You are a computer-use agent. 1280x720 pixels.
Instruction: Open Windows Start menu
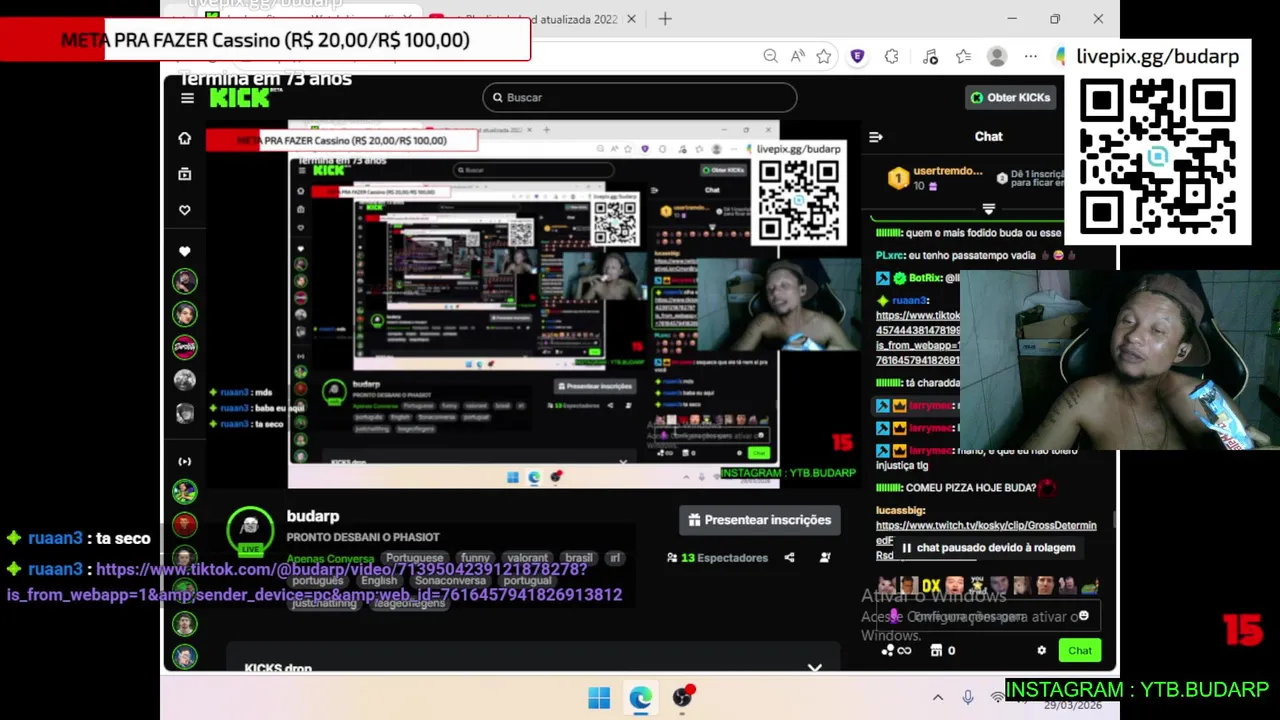[x=599, y=698]
